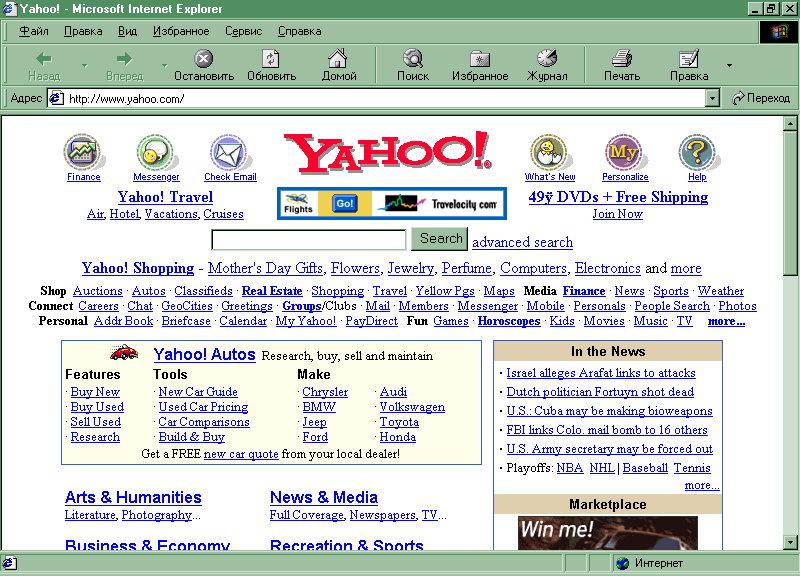
Task: Click the Personalize 'My' icon
Action: tap(624, 153)
